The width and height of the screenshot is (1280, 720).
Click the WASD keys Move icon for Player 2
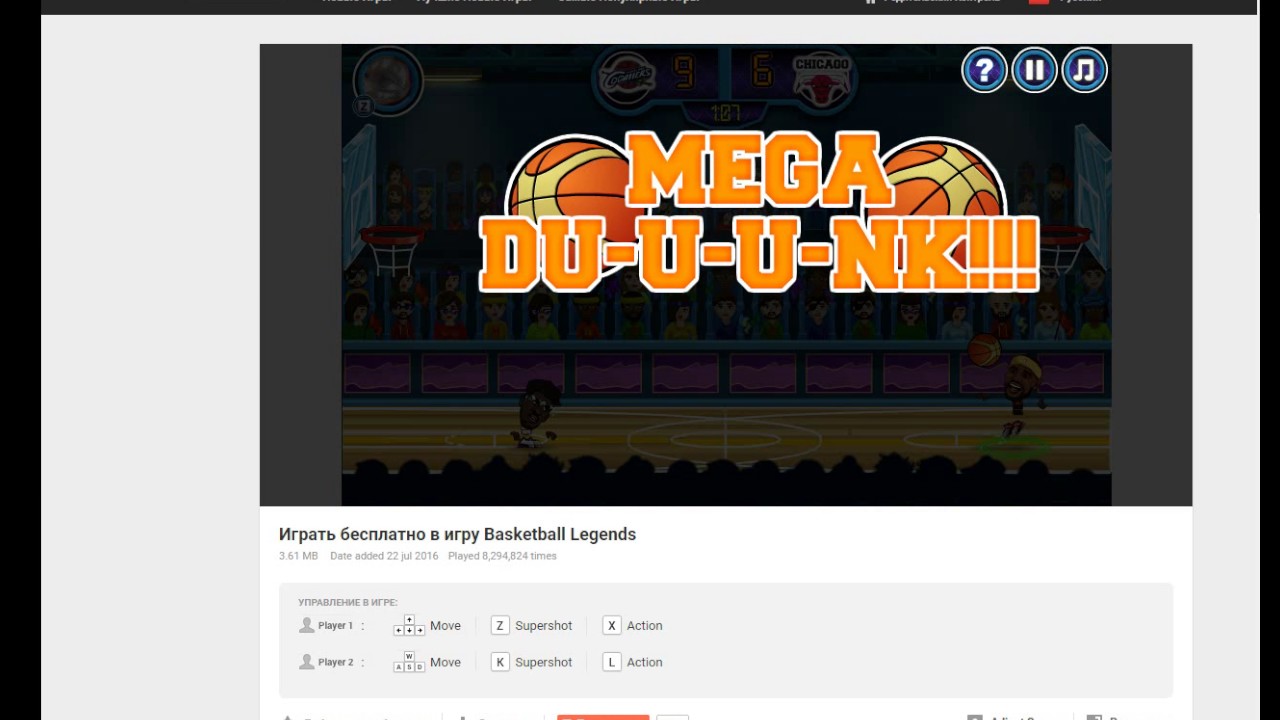(x=409, y=662)
